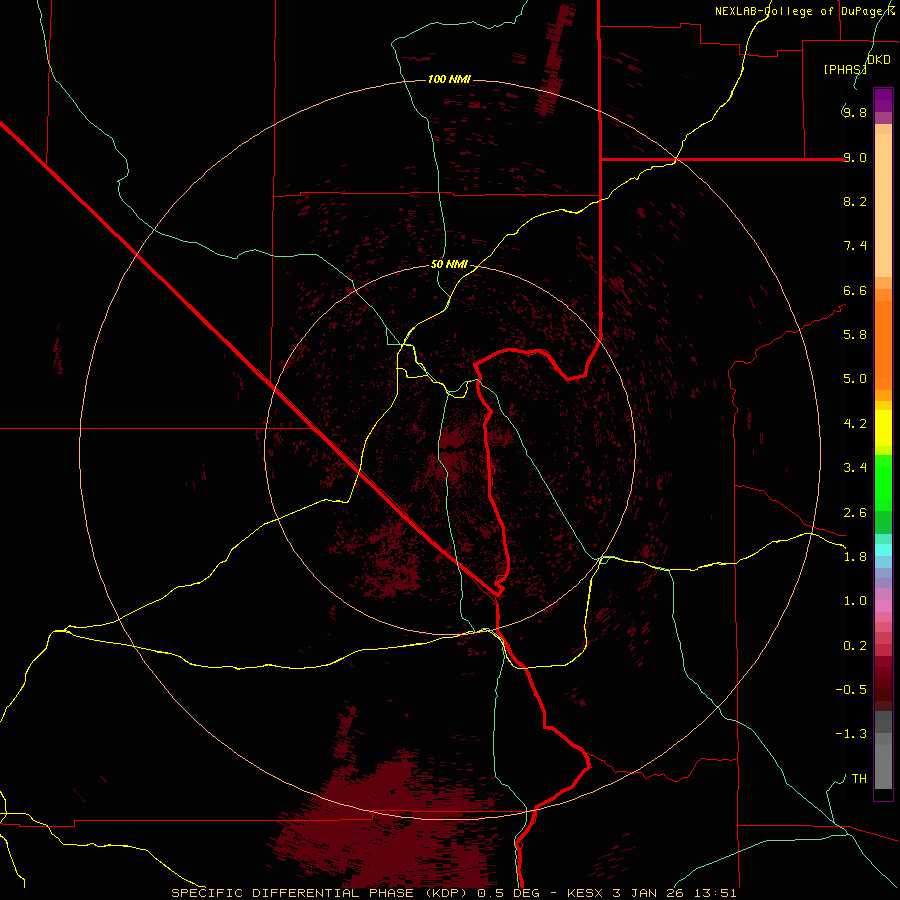Image resolution: width=900 pixels, height=900 pixels.
Task: Click the 5.0 legend value
Action: coord(855,379)
